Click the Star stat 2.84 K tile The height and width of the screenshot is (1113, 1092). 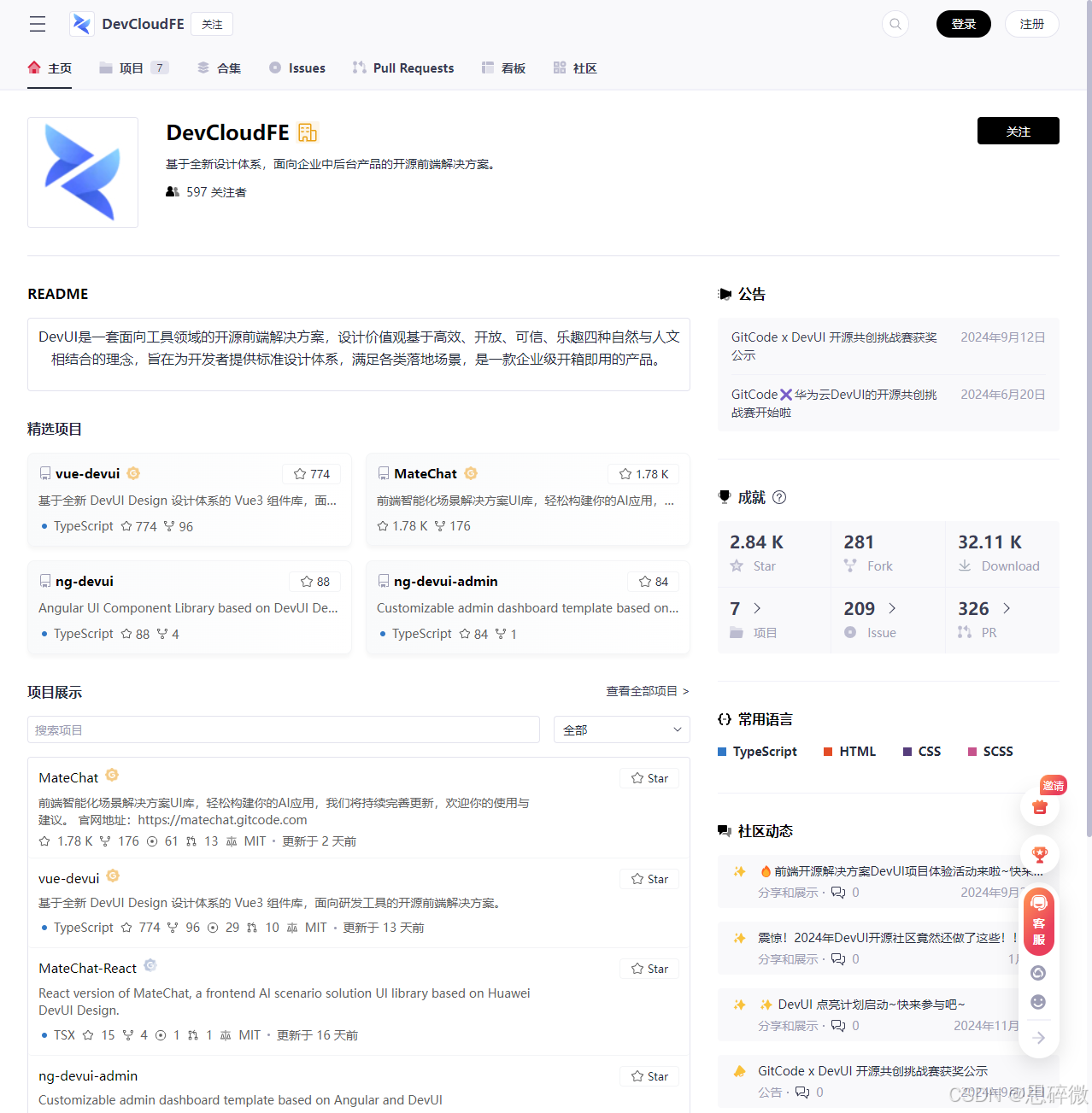(774, 554)
